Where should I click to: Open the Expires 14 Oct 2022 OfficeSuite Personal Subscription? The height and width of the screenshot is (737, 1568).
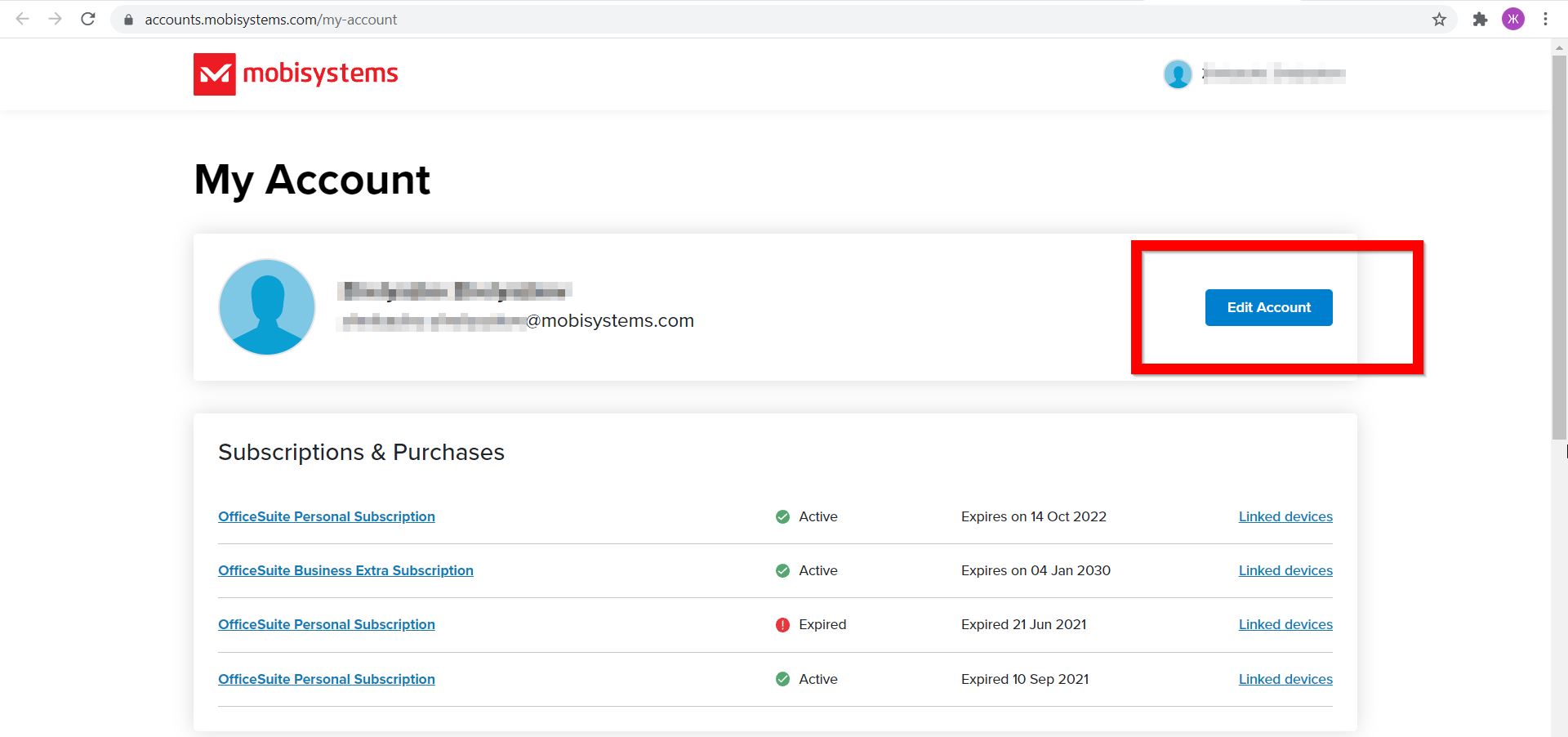(x=327, y=516)
